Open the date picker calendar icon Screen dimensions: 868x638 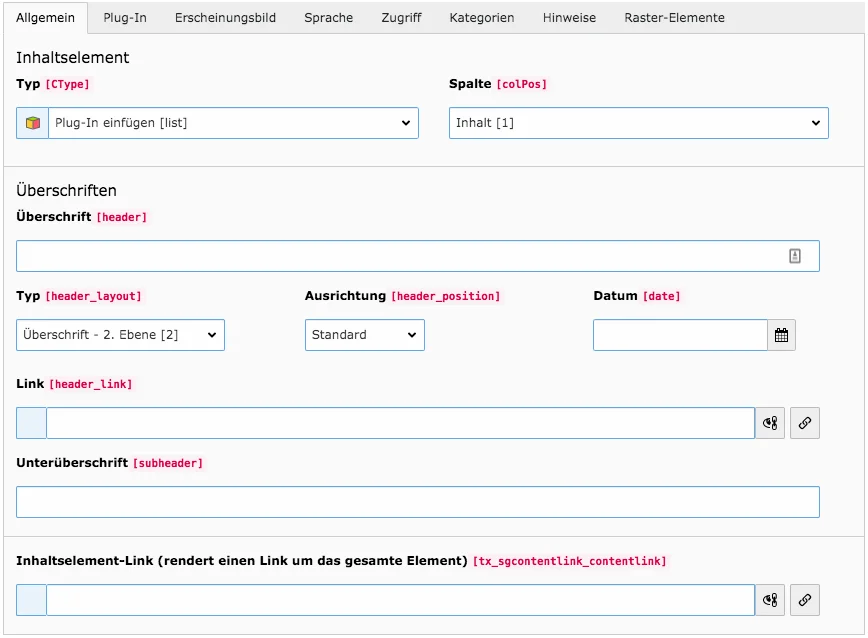tap(782, 334)
